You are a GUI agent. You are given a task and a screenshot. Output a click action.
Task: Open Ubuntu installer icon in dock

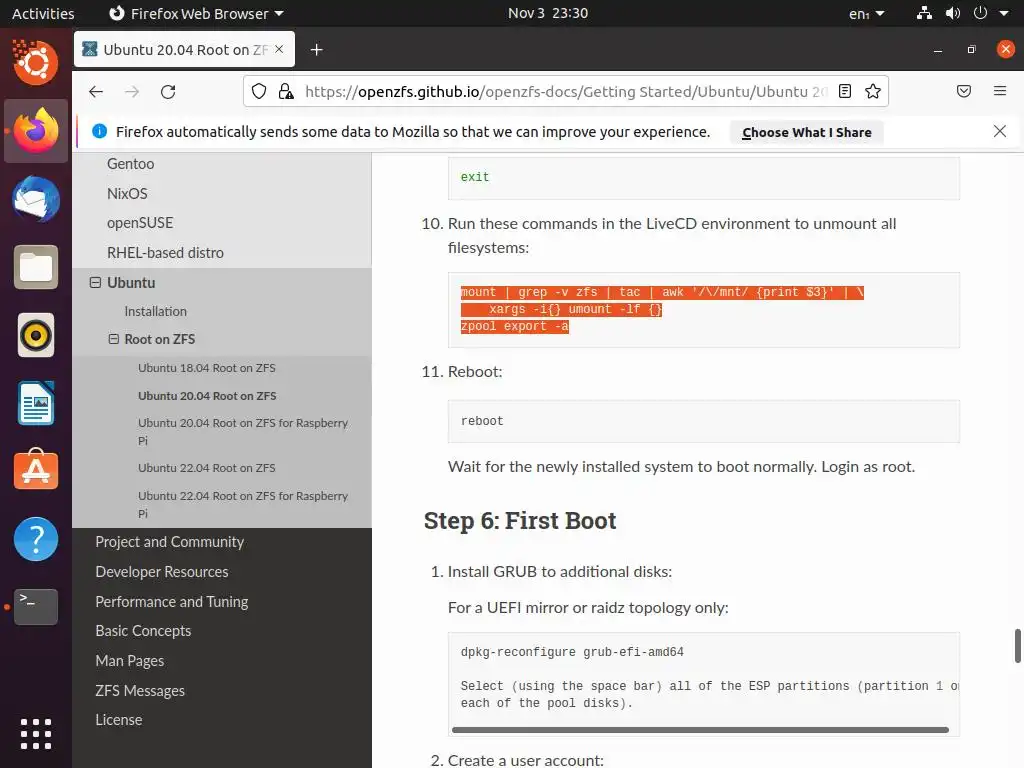click(x=36, y=62)
